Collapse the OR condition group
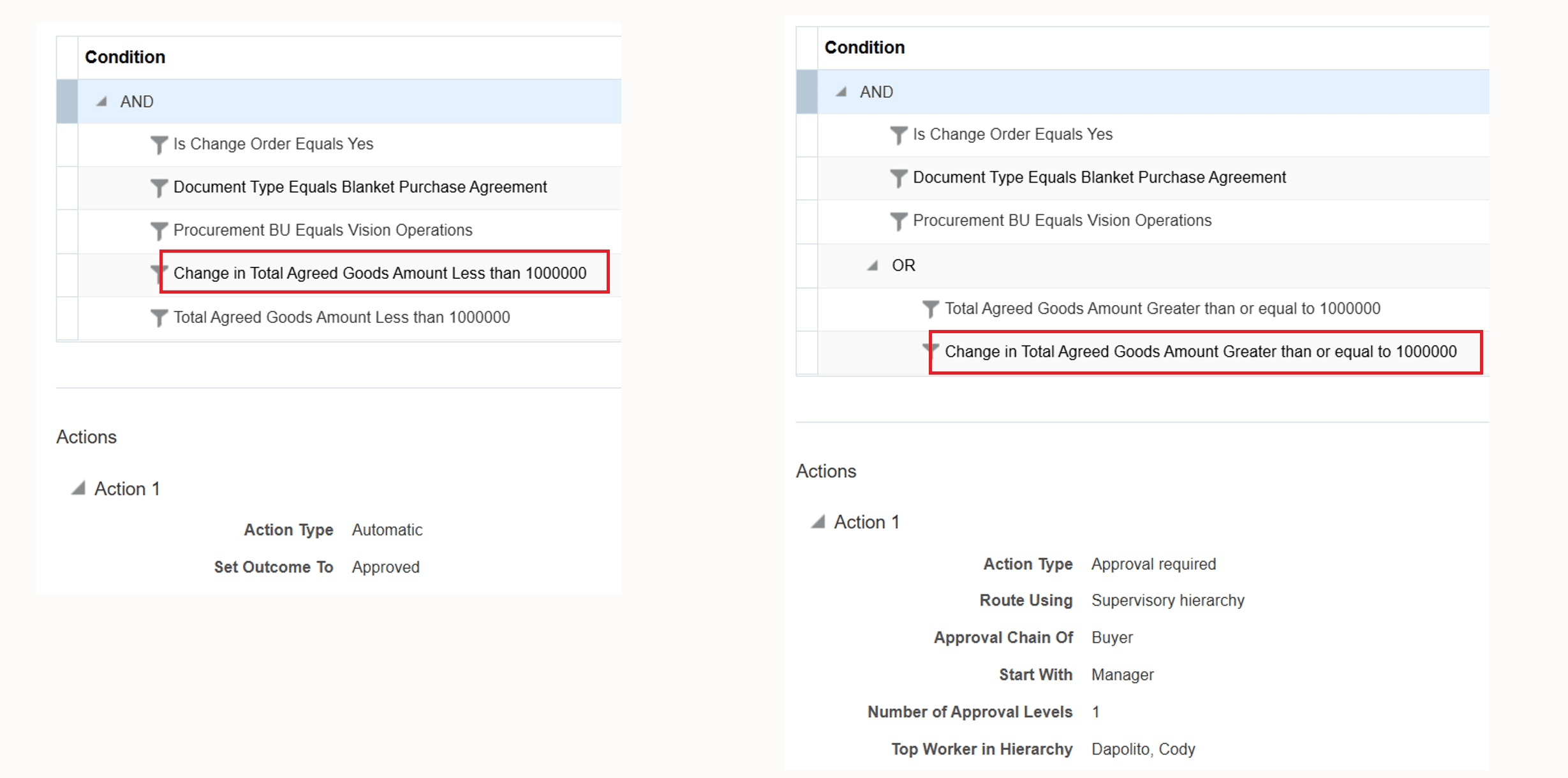 pyautogui.click(x=874, y=266)
